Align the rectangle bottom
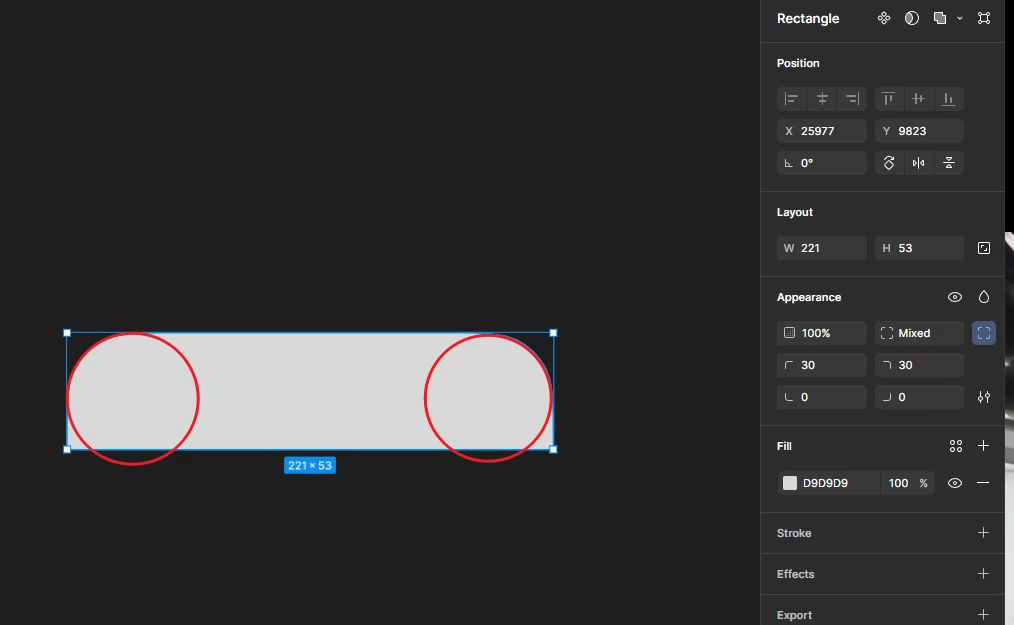This screenshot has height=625, width=1014. pyautogui.click(x=949, y=99)
